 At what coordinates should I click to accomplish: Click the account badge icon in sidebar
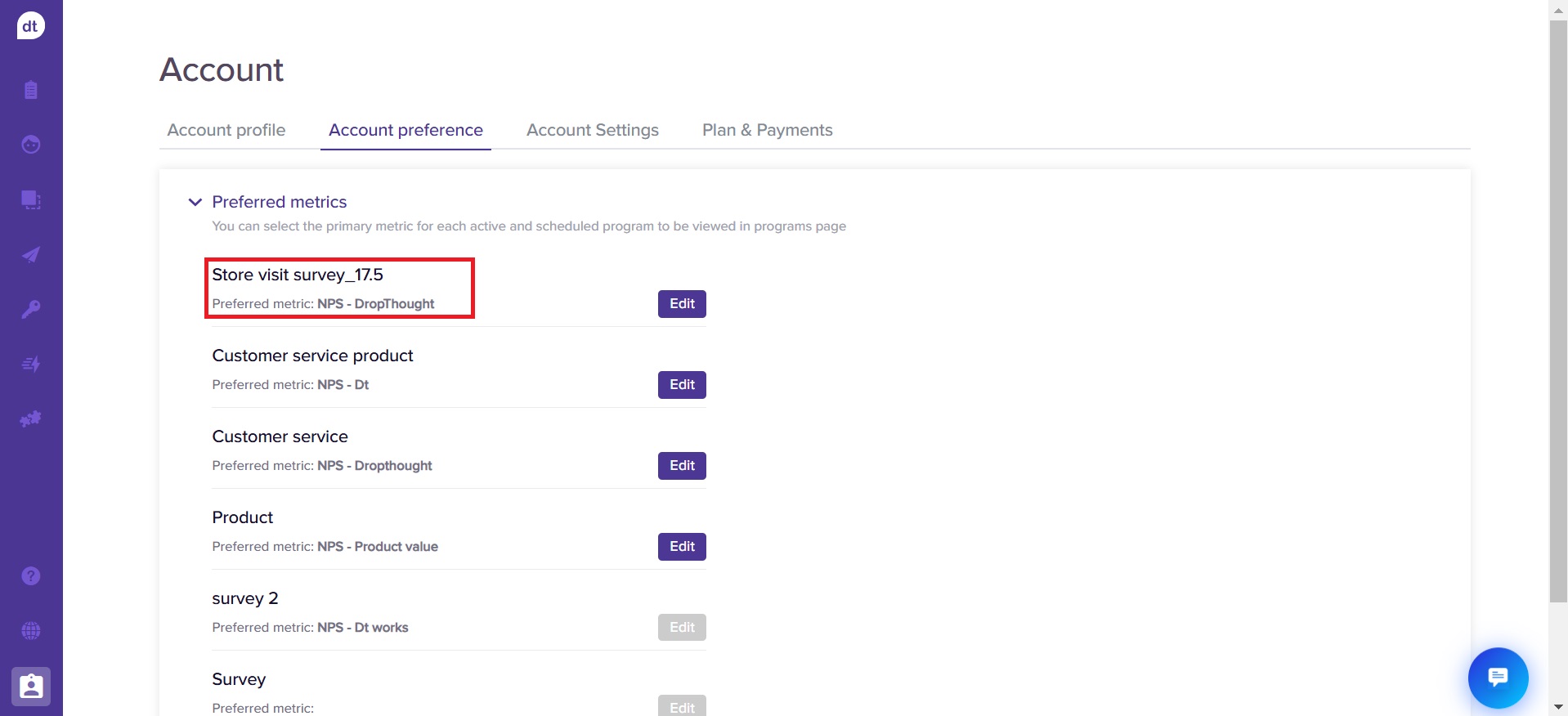31,687
